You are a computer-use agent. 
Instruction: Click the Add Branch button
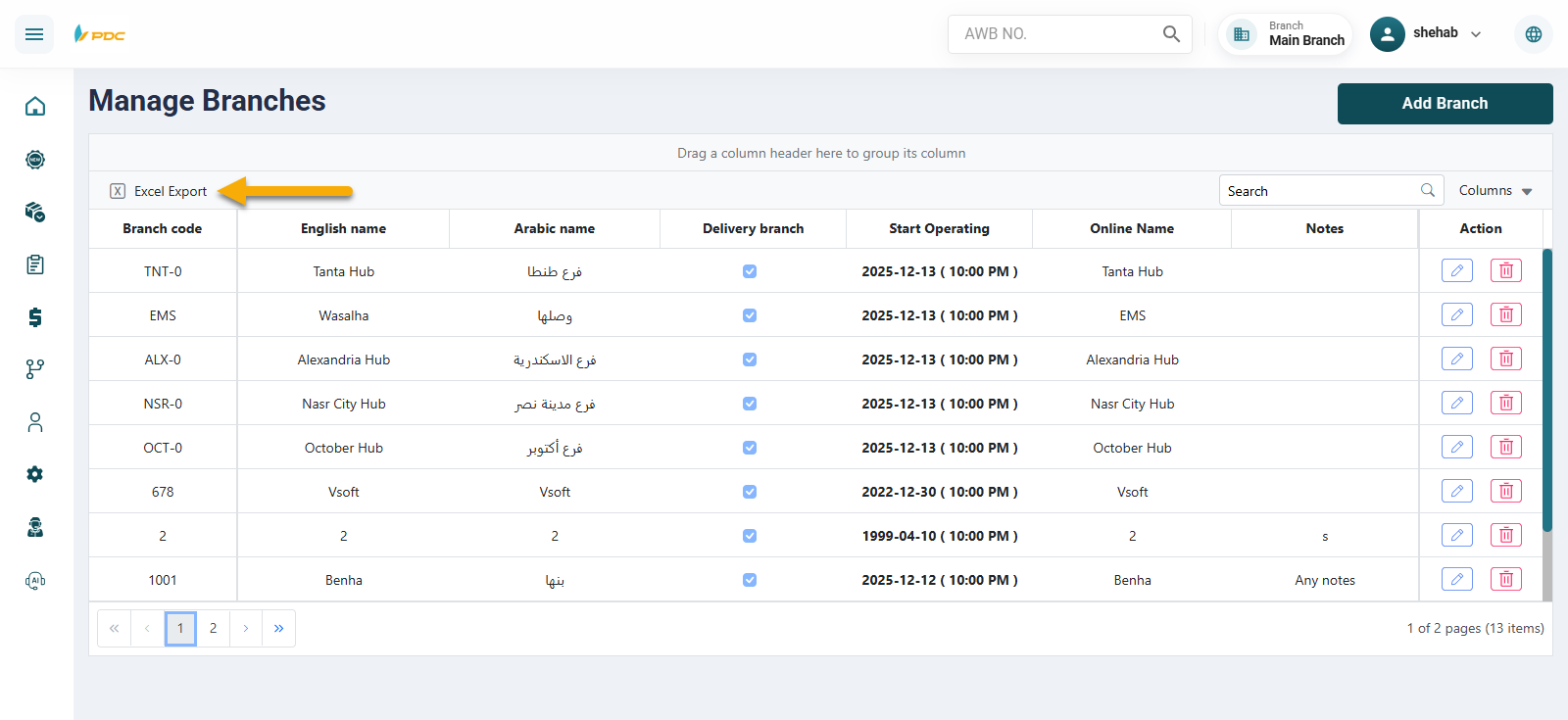tap(1445, 104)
